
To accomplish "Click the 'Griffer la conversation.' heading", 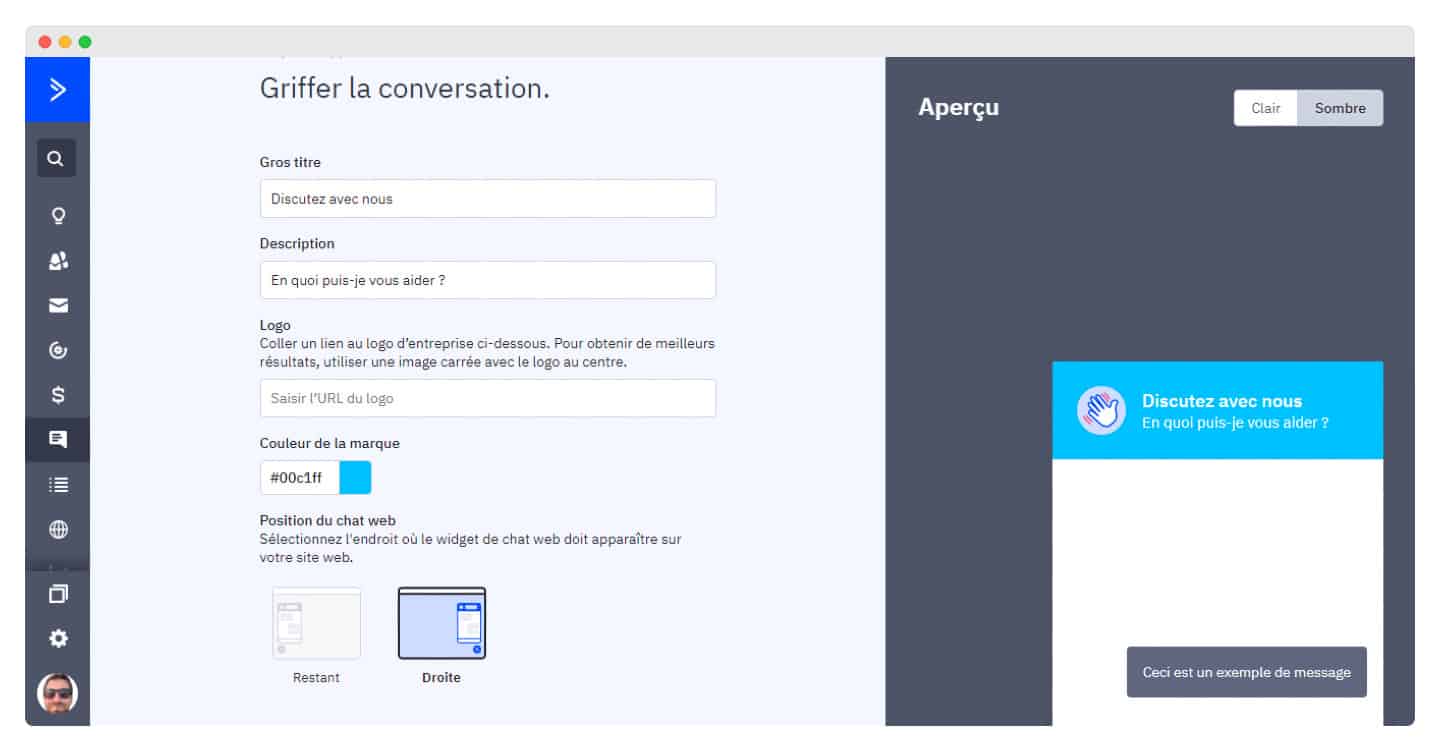I will tap(405, 88).
